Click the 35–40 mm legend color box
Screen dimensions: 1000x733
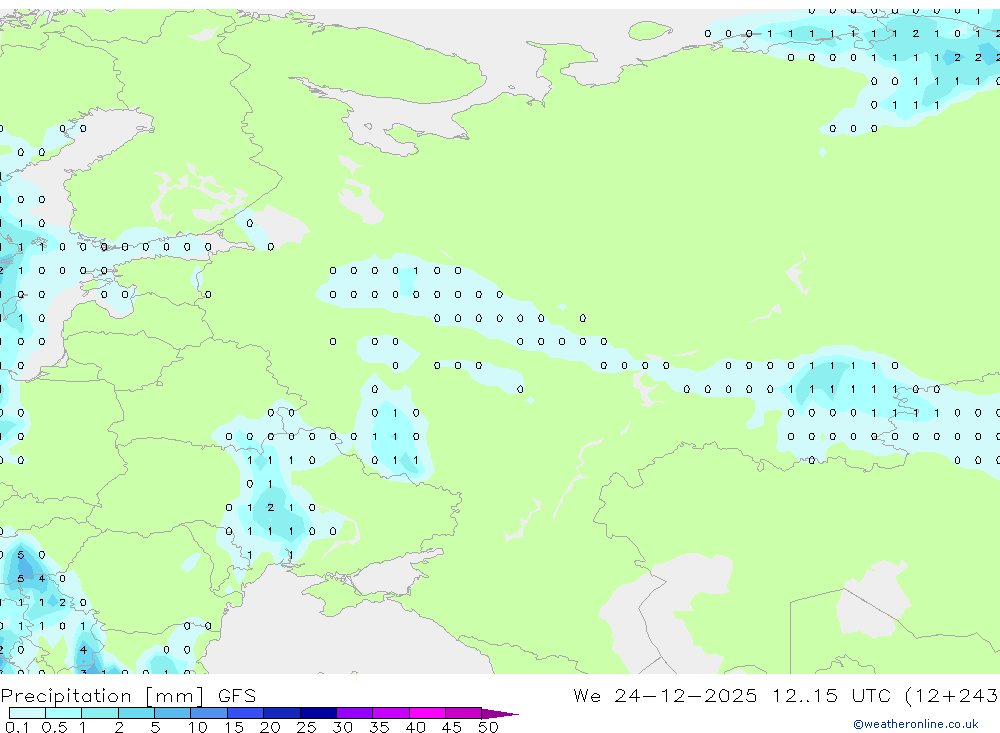tap(391, 713)
